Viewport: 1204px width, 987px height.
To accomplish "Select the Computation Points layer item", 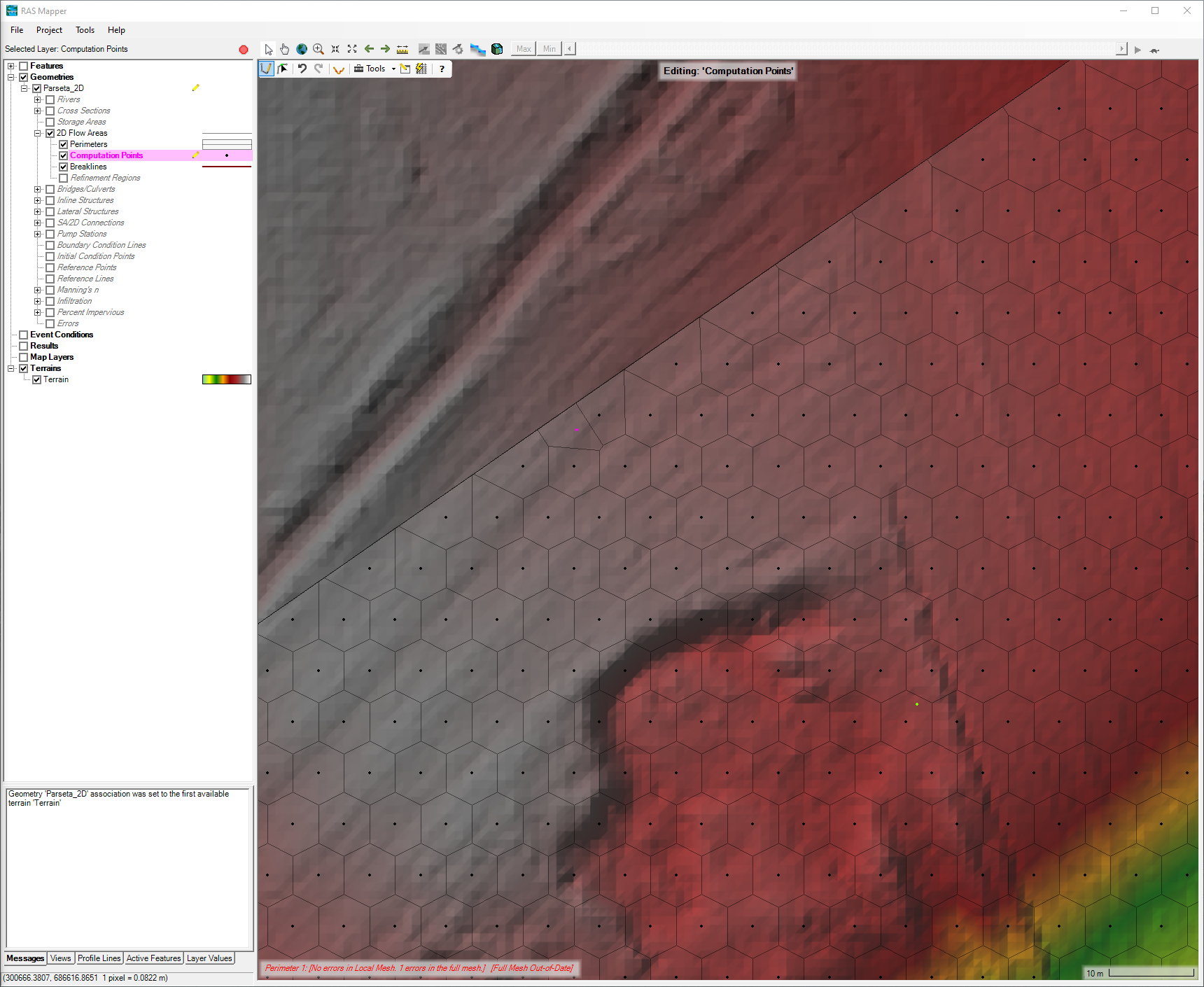I will (x=106, y=155).
